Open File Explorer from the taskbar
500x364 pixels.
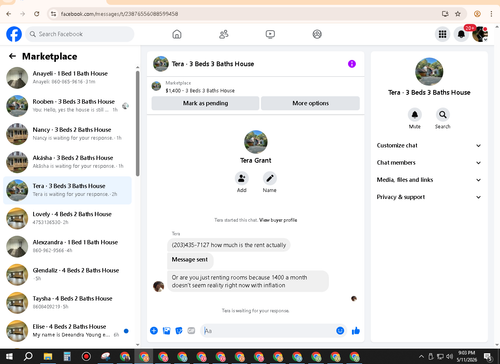[x=48, y=356]
